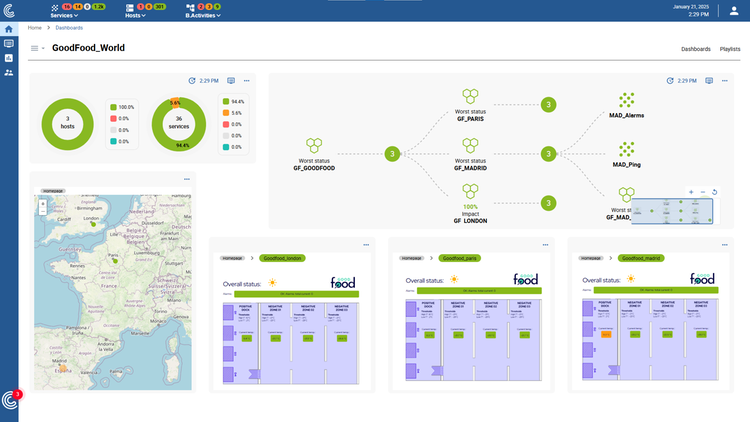Expand the Hosts status dropdown

pos(137,16)
